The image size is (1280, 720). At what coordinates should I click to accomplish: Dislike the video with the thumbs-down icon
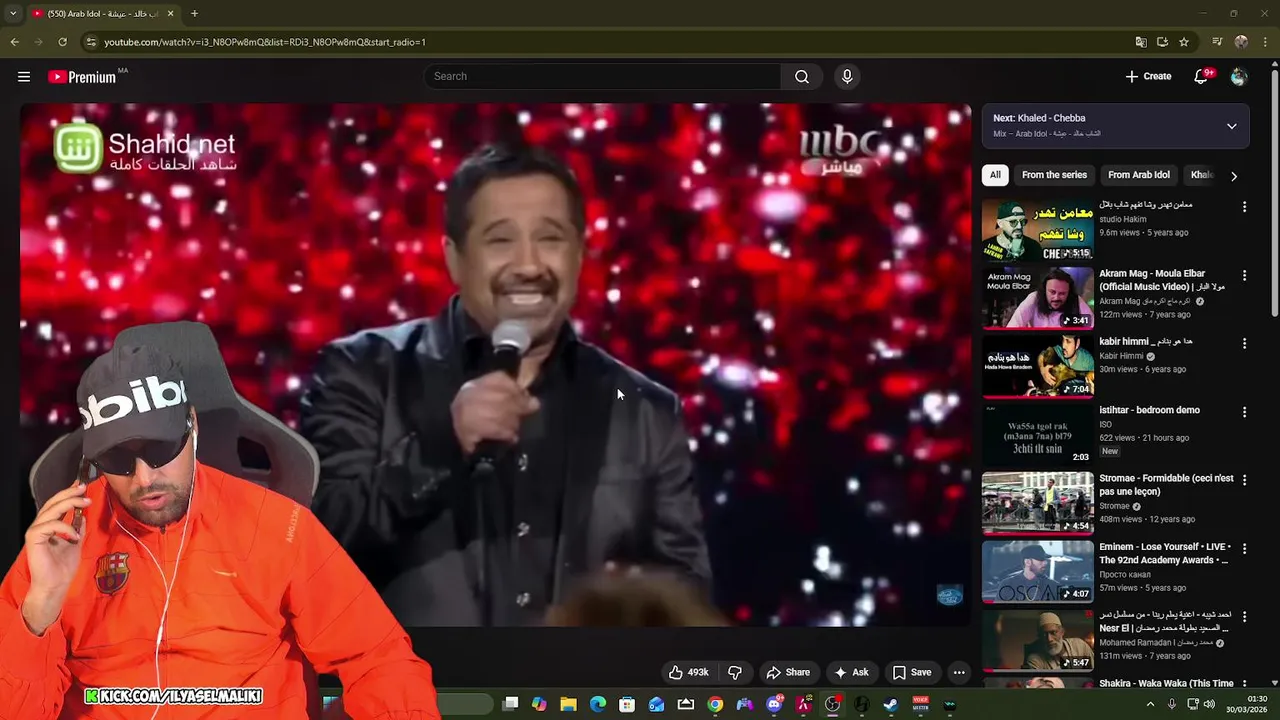click(x=735, y=672)
